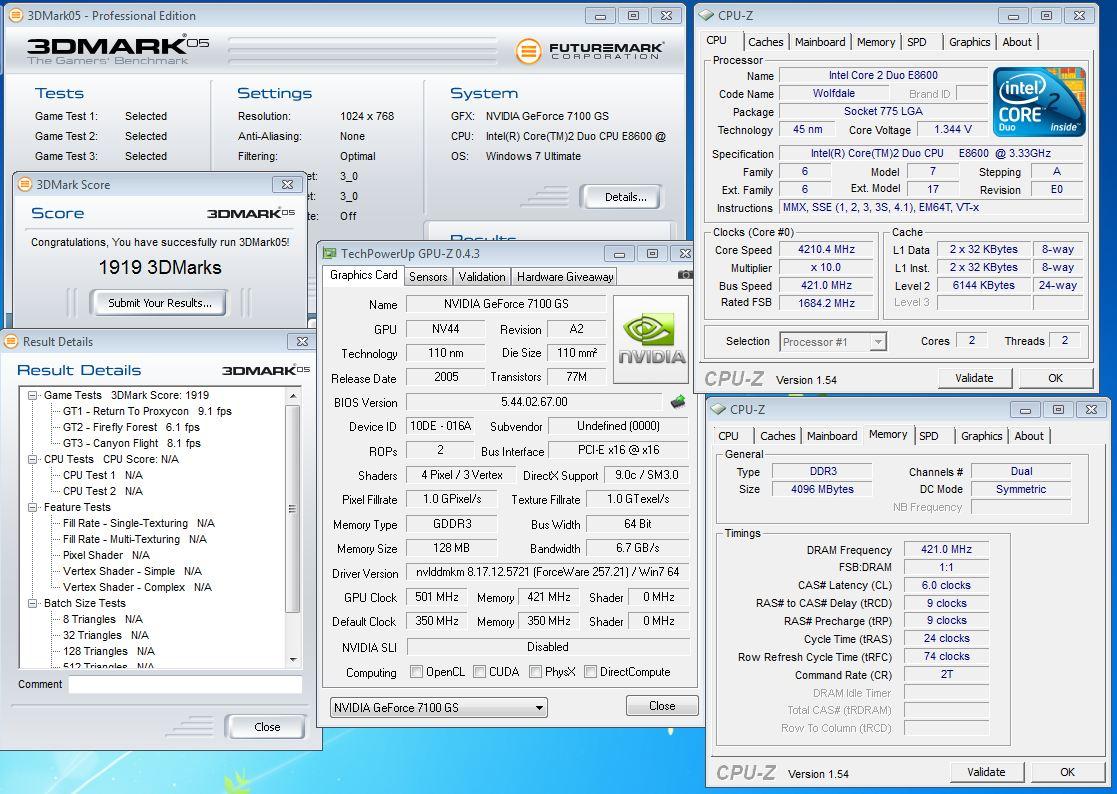
Task: Select GT3 - Canyon Flight row
Action: coord(132,443)
